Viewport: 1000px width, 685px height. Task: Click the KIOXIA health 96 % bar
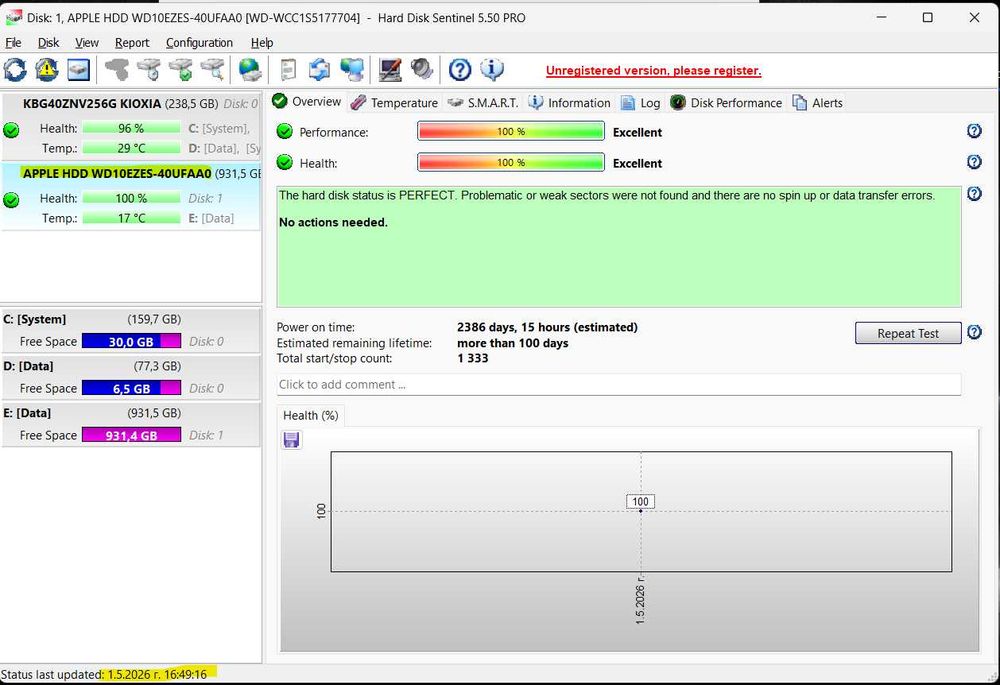click(x=131, y=128)
